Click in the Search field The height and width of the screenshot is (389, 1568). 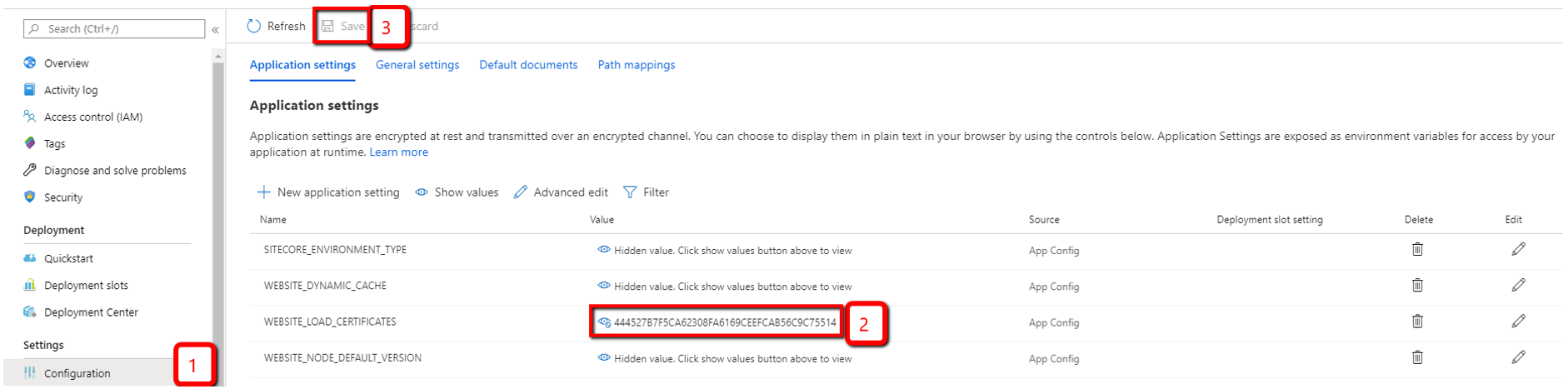pyautogui.click(x=114, y=29)
